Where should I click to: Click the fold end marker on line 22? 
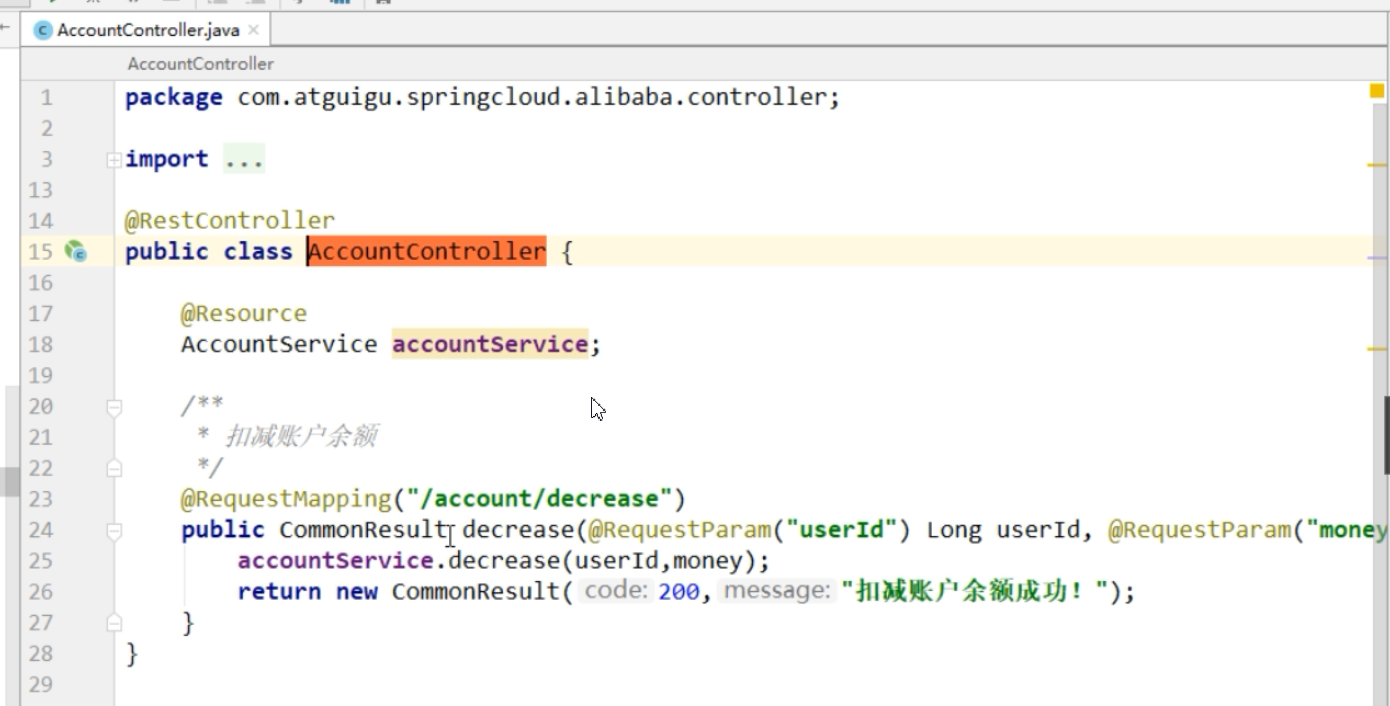pos(114,468)
